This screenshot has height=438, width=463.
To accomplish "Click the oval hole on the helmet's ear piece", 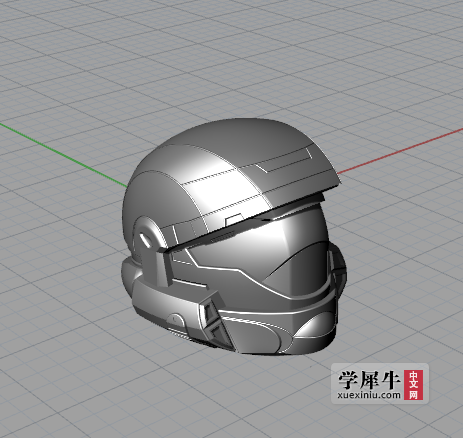I will tap(145, 239).
